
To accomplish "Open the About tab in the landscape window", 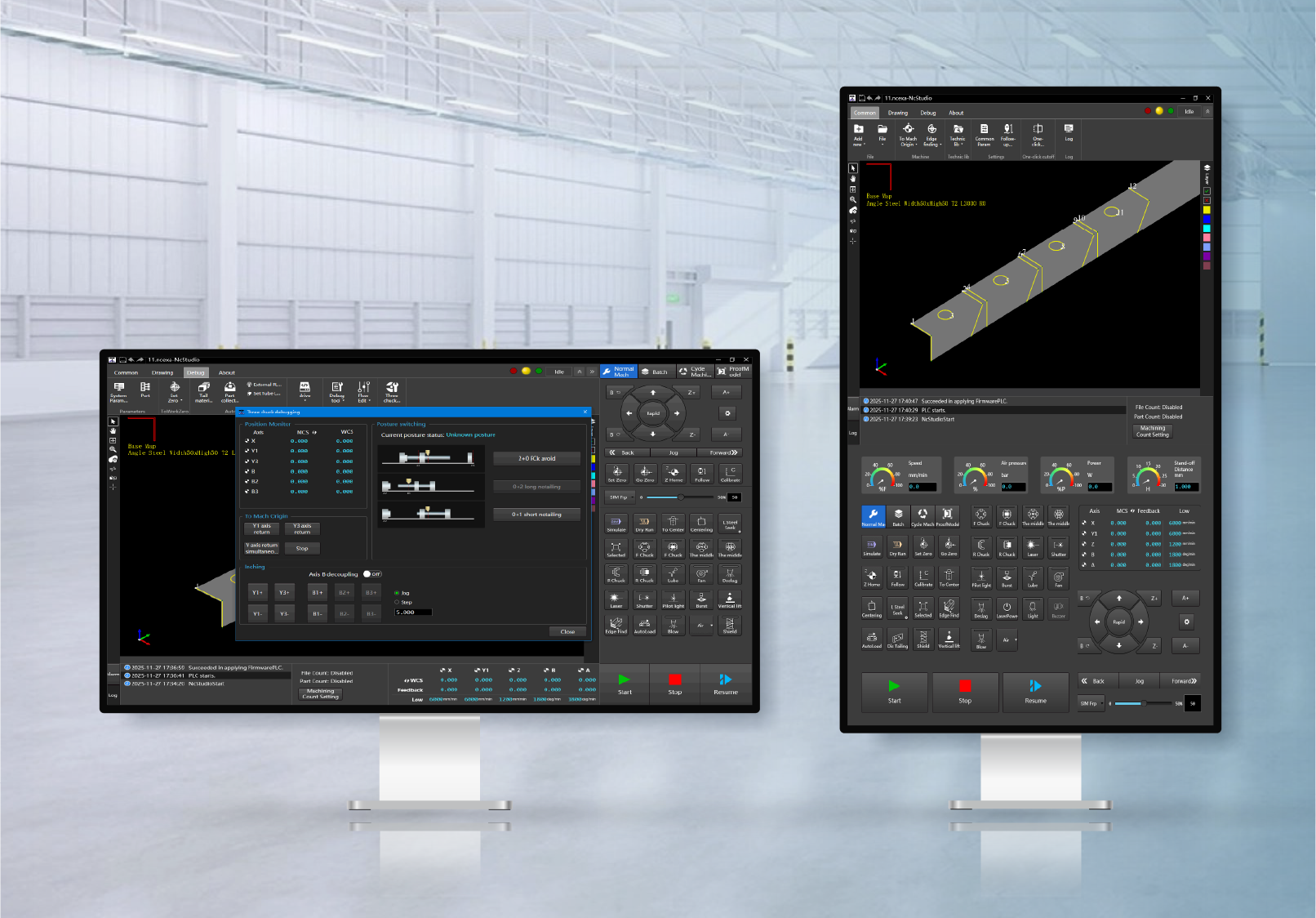I will click(x=227, y=372).
